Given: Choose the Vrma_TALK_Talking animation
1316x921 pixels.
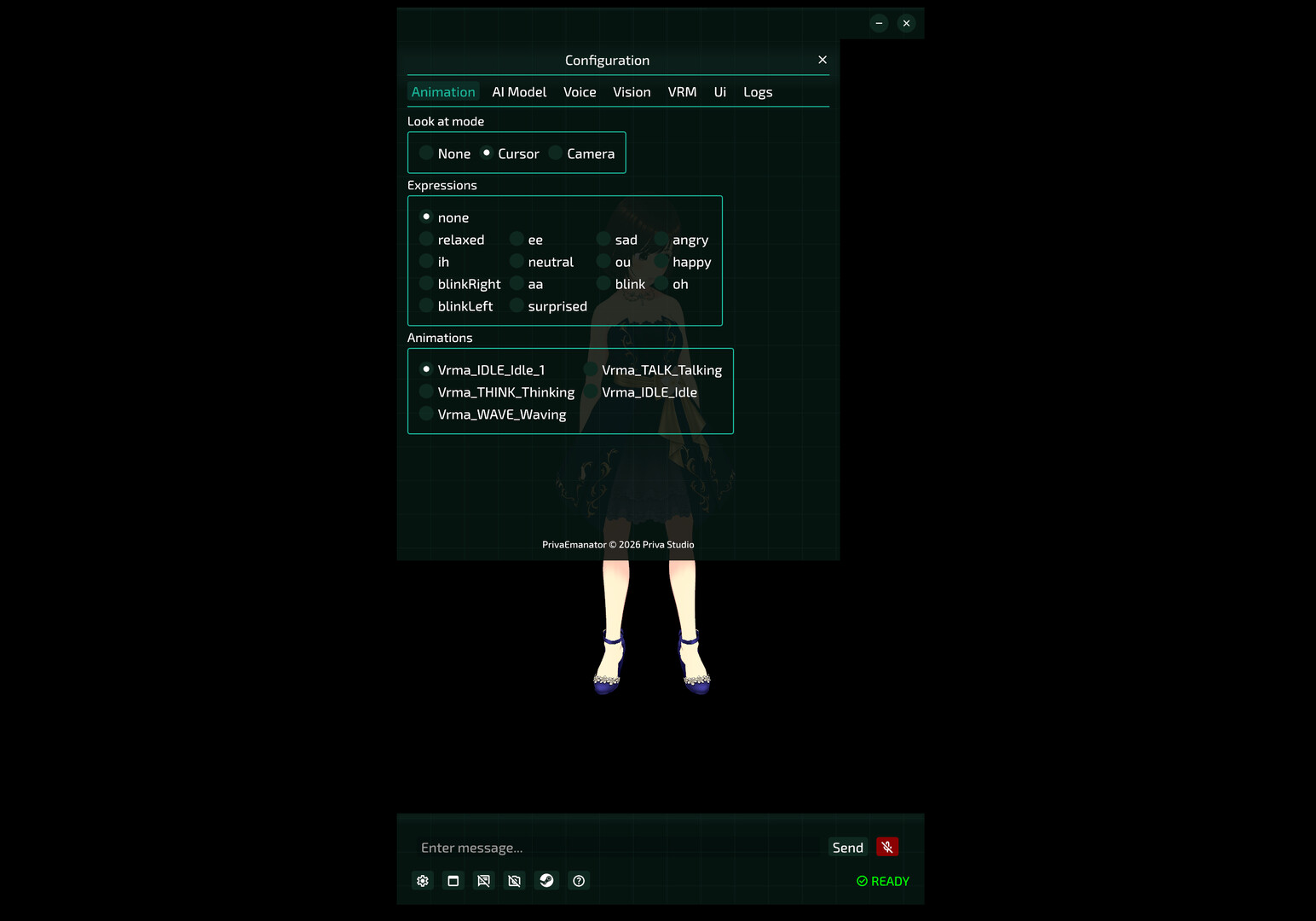Looking at the screenshot, I should coord(653,370).
